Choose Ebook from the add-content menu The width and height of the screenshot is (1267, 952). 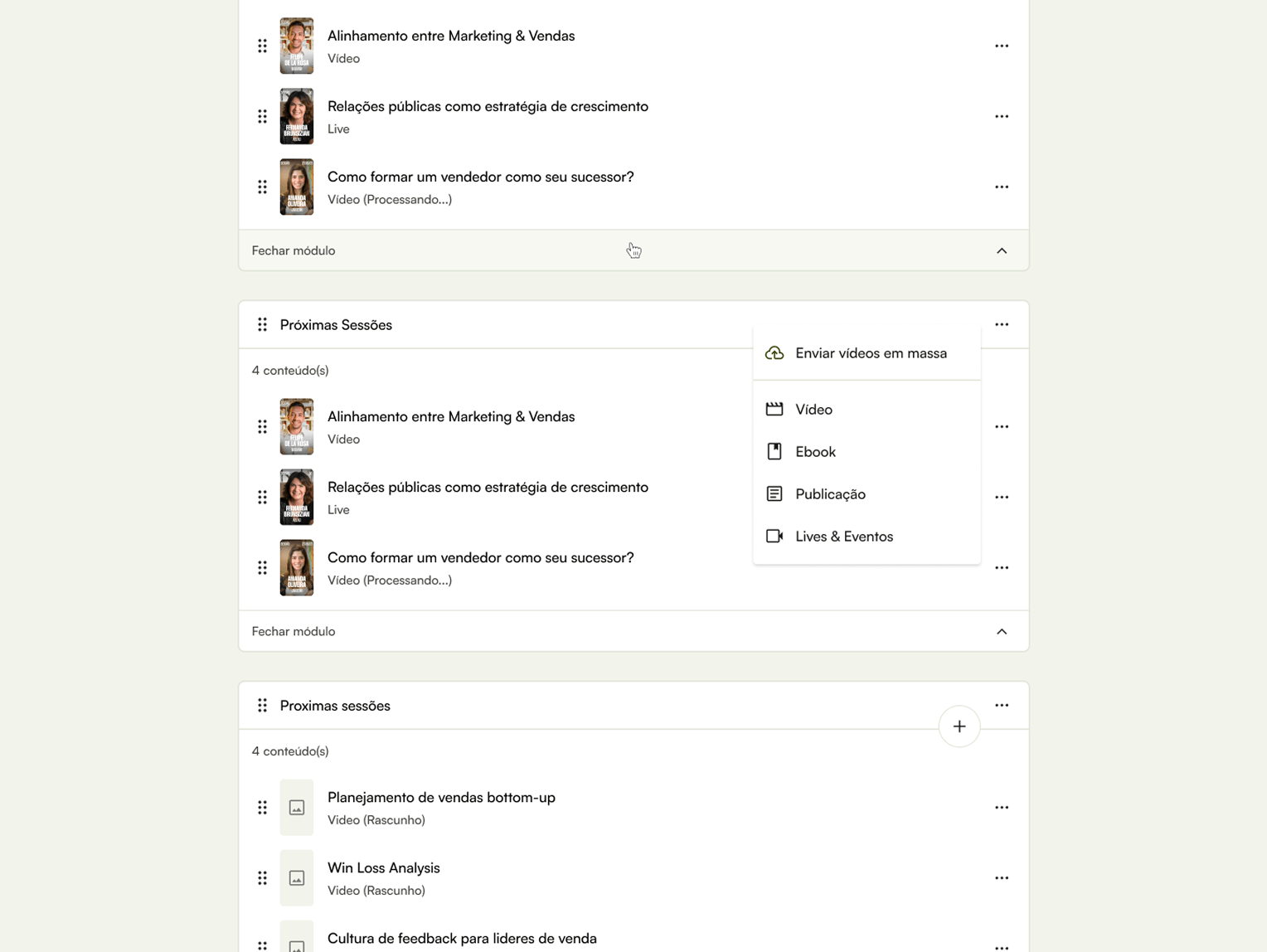pyautogui.click(x=814, y=452)
